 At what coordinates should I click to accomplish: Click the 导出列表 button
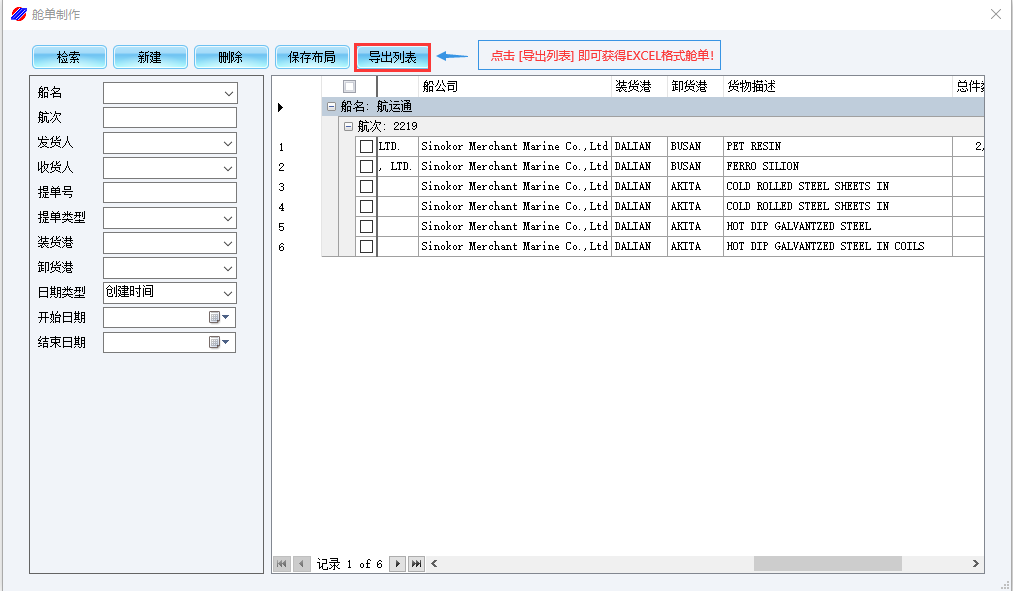point(393,57)
